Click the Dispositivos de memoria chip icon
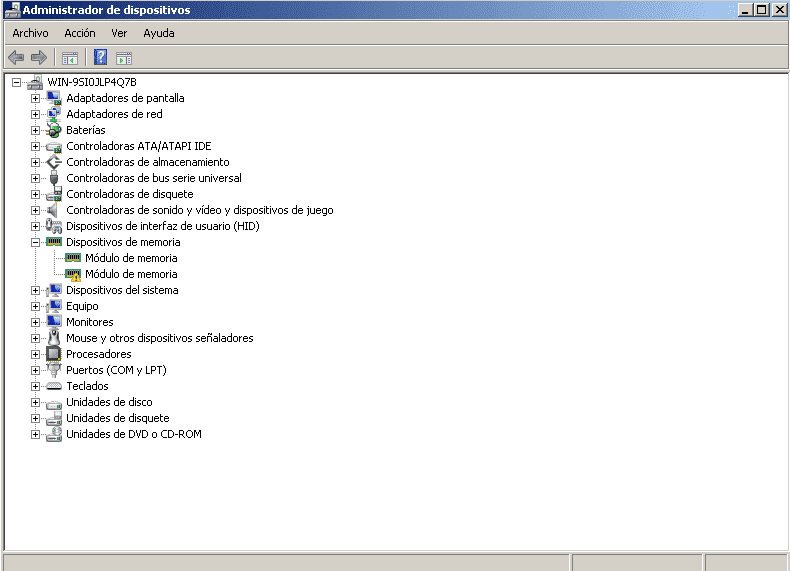 pyautogui.click(x=54, y=242)
